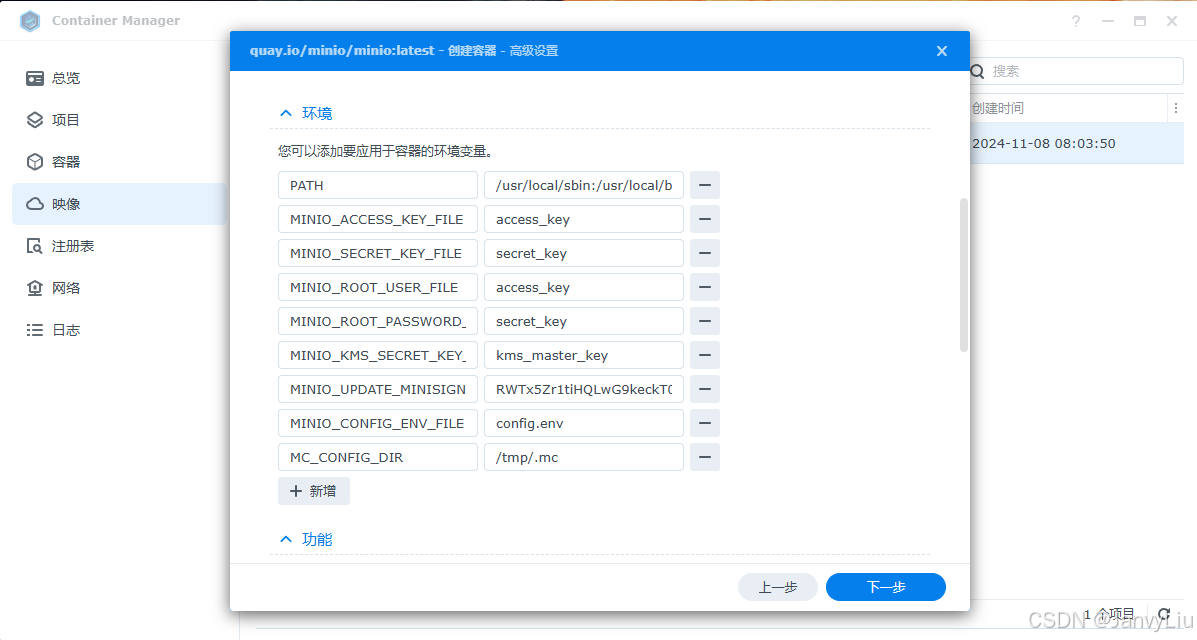Open the 总览 overview icon

click(x=32, y=78)
